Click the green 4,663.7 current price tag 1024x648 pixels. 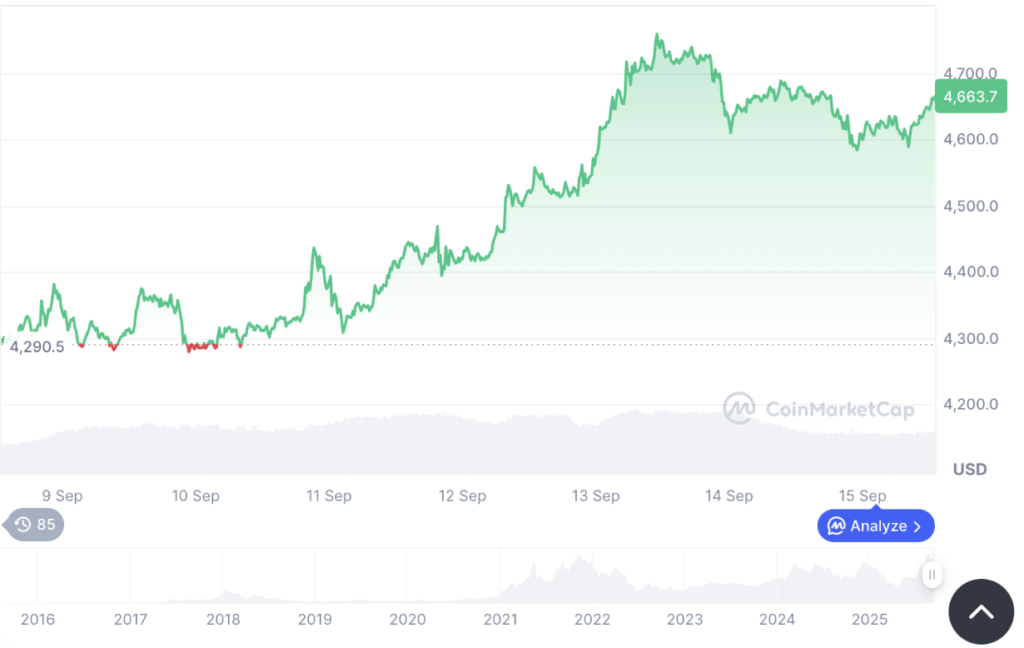point(970,97)
